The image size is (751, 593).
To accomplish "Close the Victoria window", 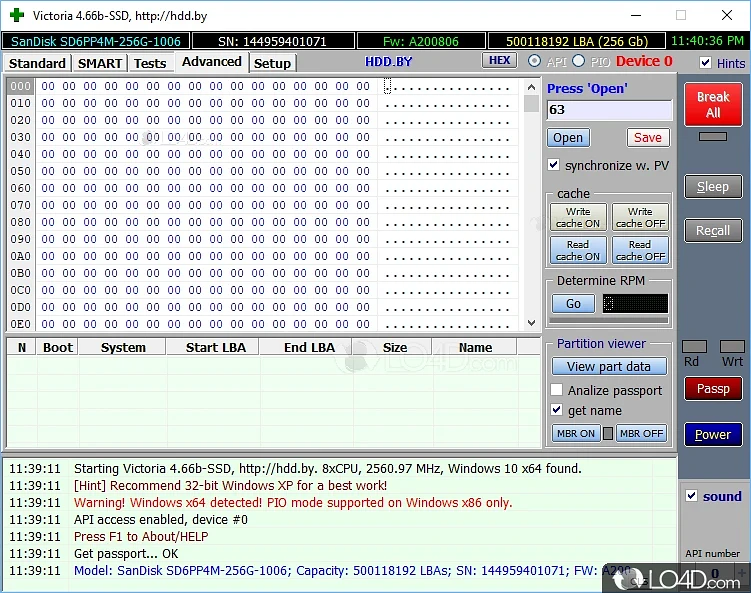I will [x=727, y=15].
